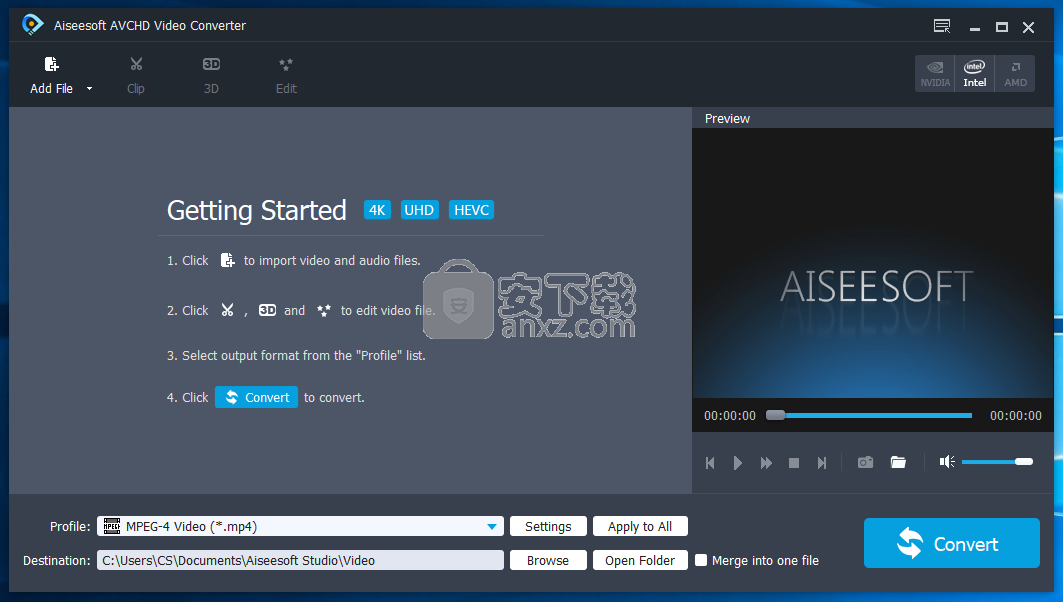The image size is (1063, 602).
Task: Open the Clip tool
Action: coord(136,75)
